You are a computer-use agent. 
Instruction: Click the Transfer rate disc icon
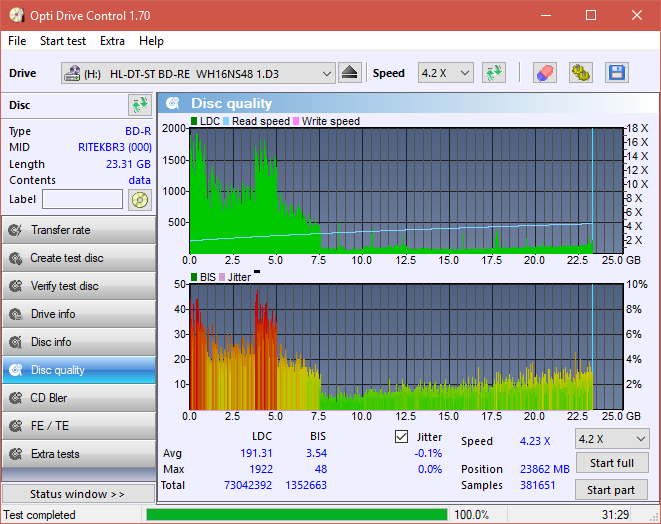click(x=16, y=230)
